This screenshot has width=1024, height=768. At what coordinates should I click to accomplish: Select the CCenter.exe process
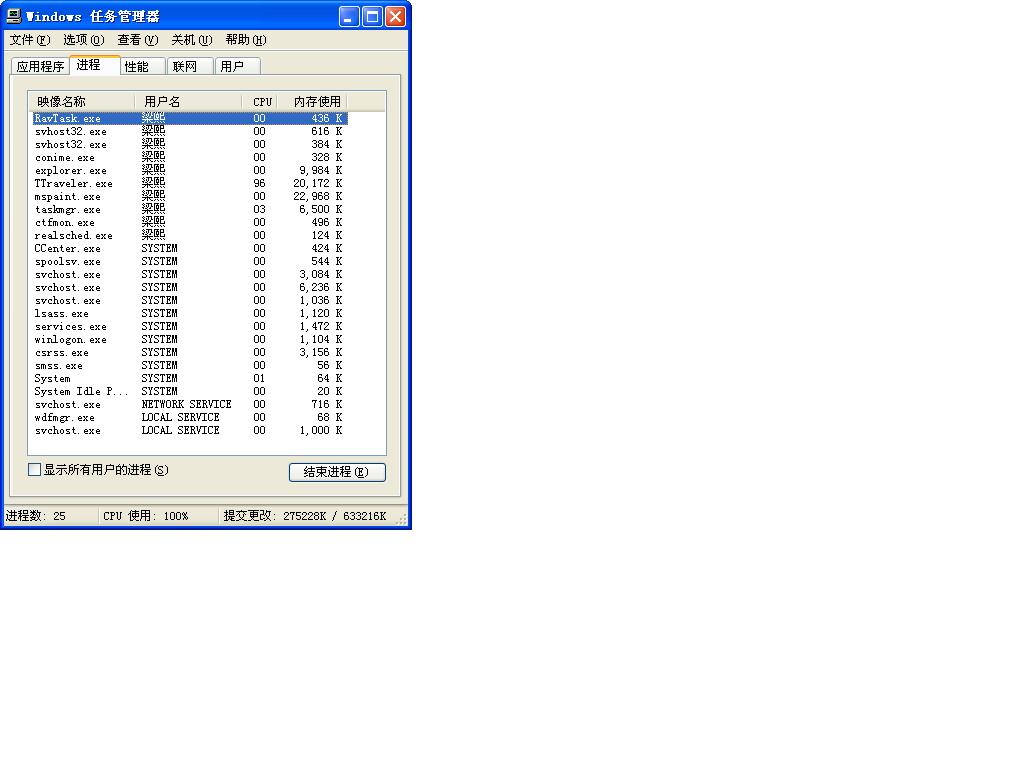189,249
